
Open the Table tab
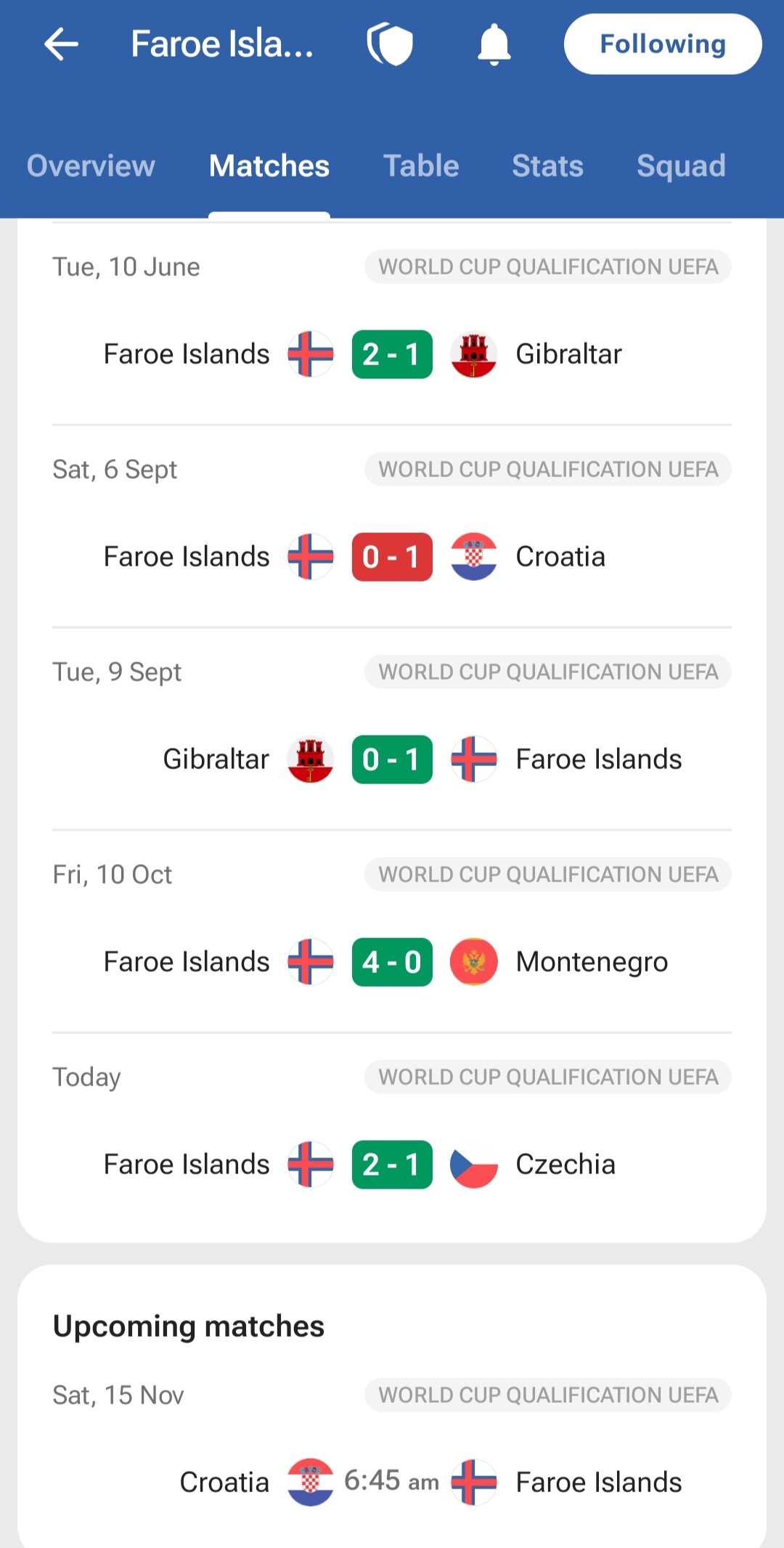(x=421, y=166)
